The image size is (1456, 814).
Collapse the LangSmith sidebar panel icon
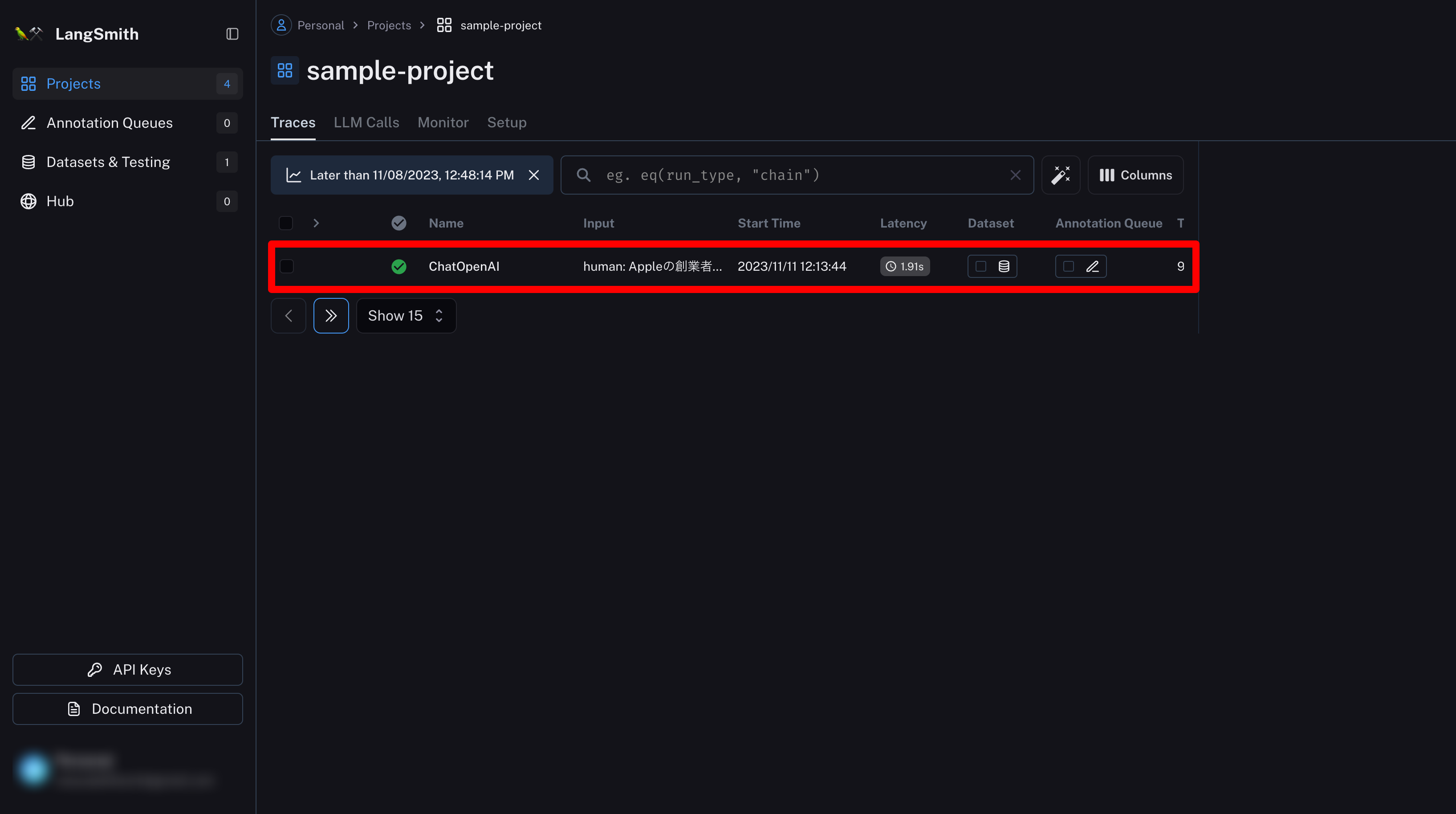(232, 34)
